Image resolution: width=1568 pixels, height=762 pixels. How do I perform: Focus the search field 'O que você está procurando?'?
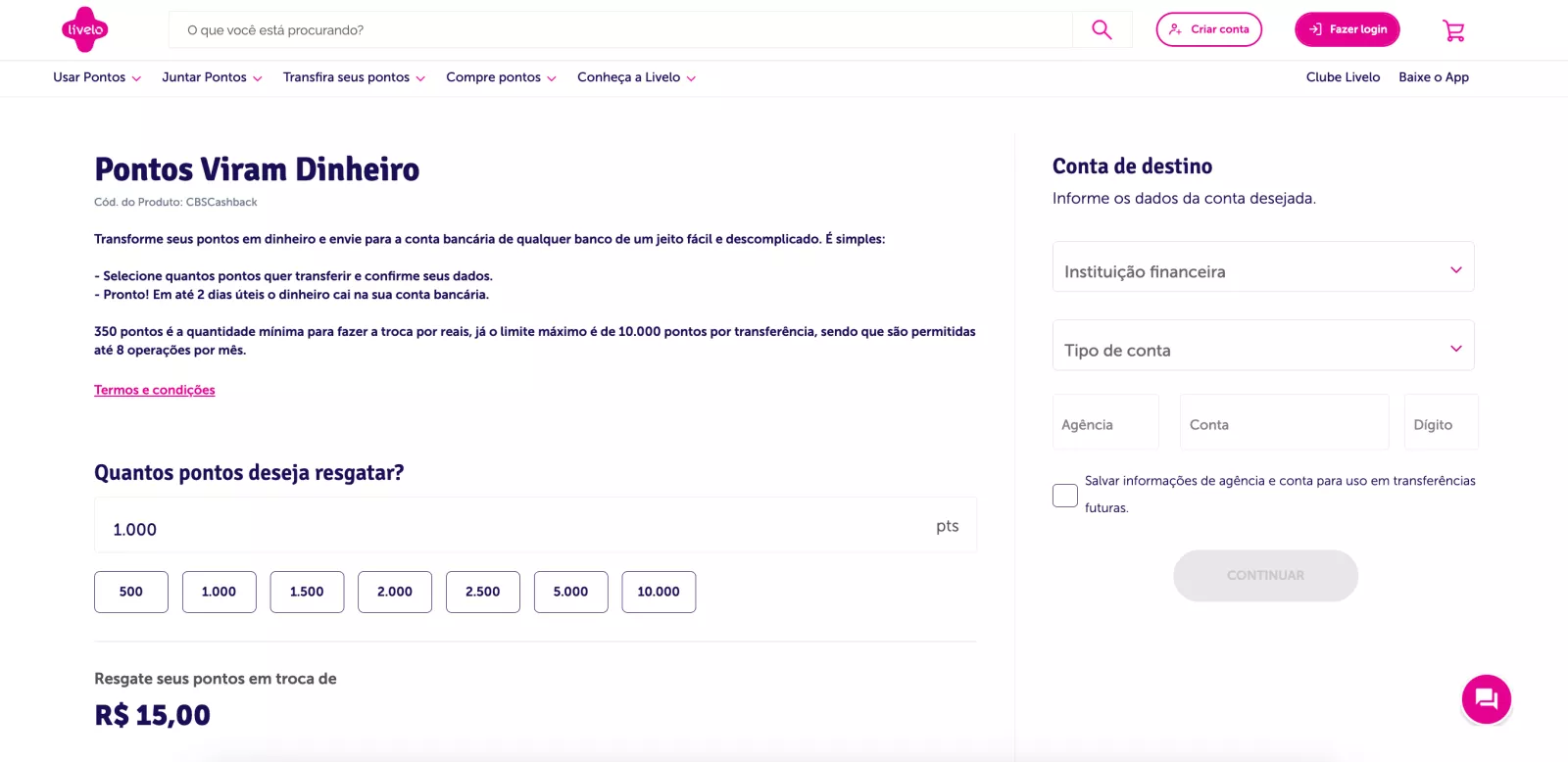620,30
